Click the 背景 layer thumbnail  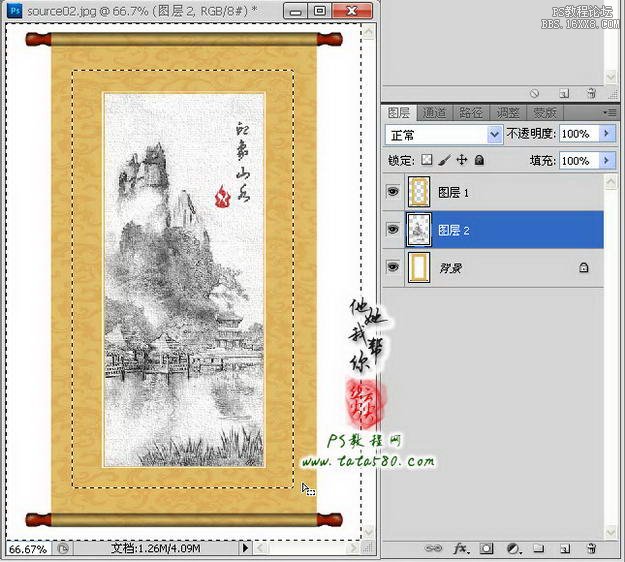(x=419, y=267)
